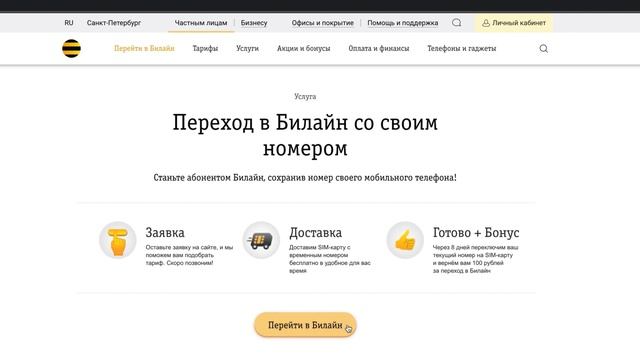This screenshot has height=360, width=640.
Task: Change city Санкт-Петербург
Action: 114,23
